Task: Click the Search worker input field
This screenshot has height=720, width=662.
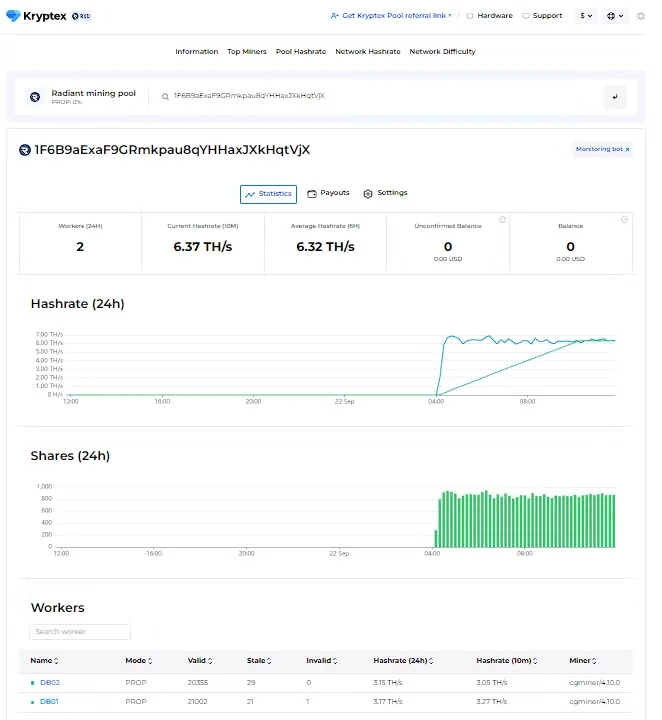Action: [x=80, y=632]
